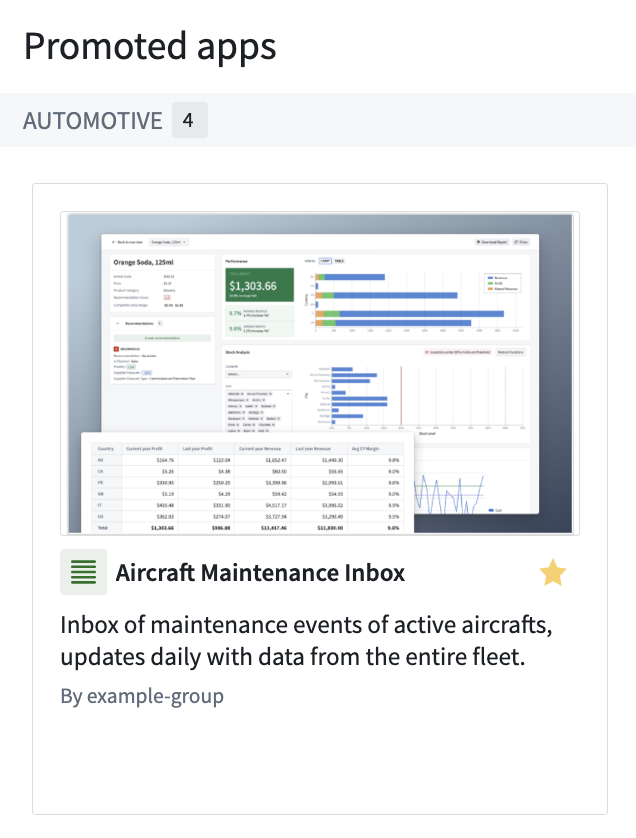The image size is (636, 838).
Task: Click the green list app icon
Action: pyautogui.click(x=83, y=572)
